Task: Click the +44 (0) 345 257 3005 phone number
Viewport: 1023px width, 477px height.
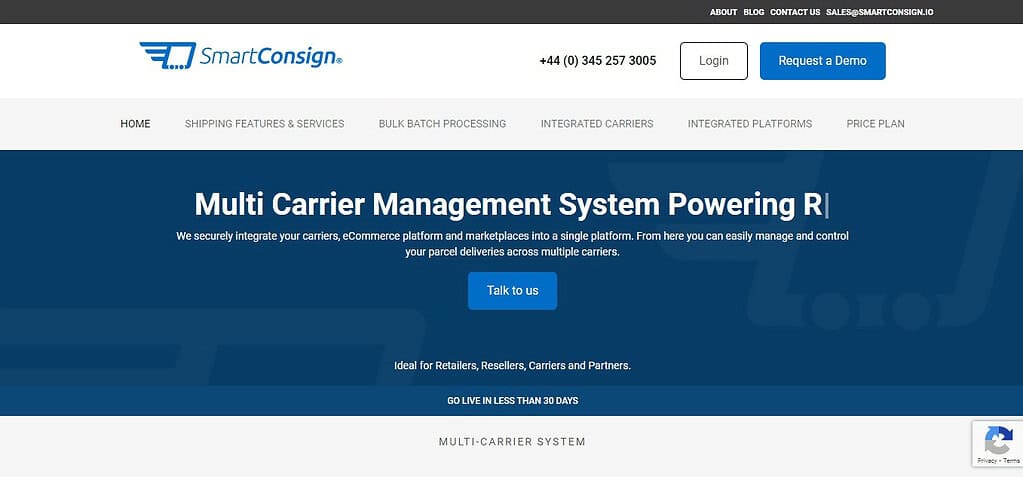Action: (598, 61)
